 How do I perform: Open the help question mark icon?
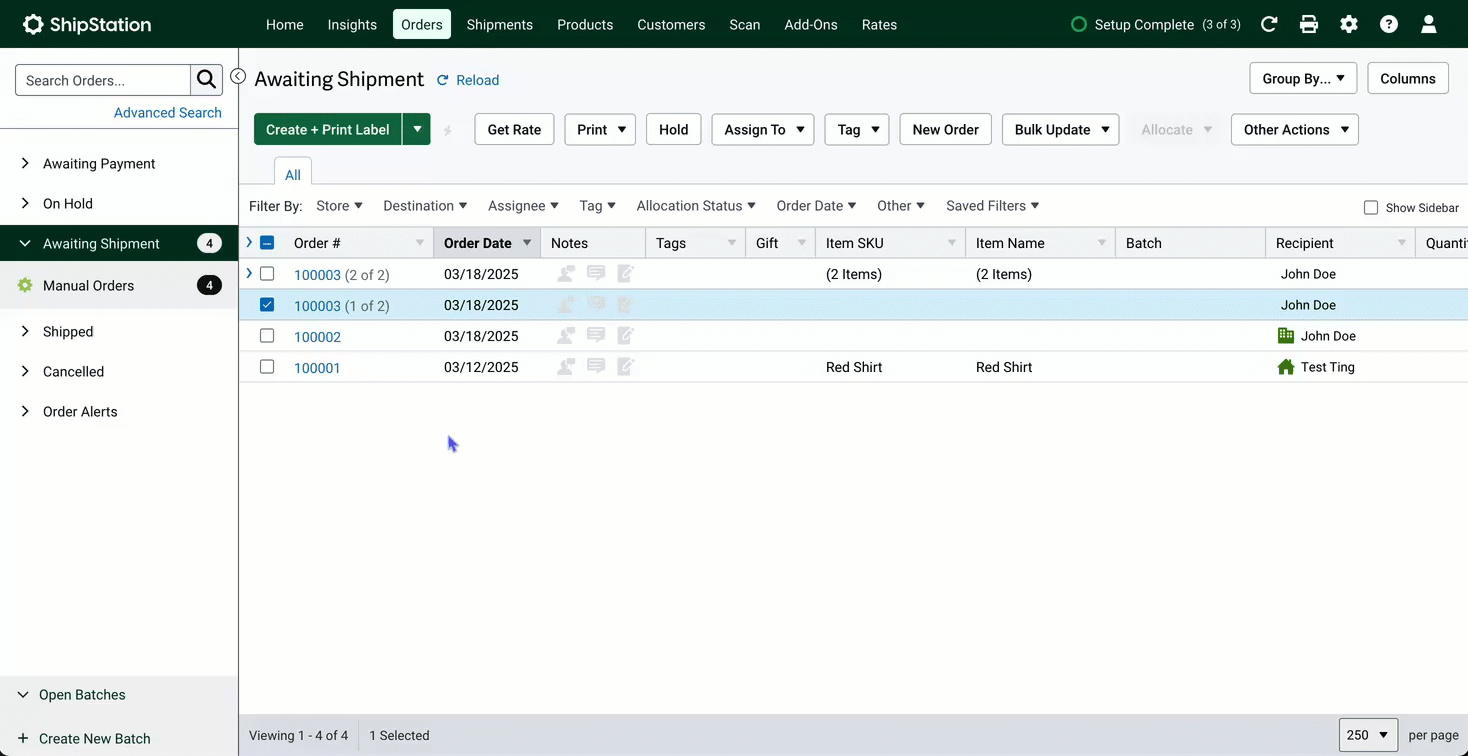(1389, 24)
